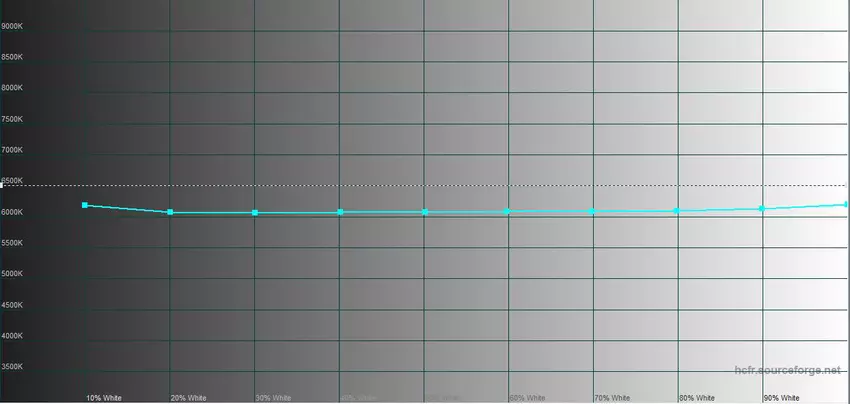This screenshot has width=850, height=404.
Task: Select the 7000K label on vertical axis
Action: click(15, 150)
